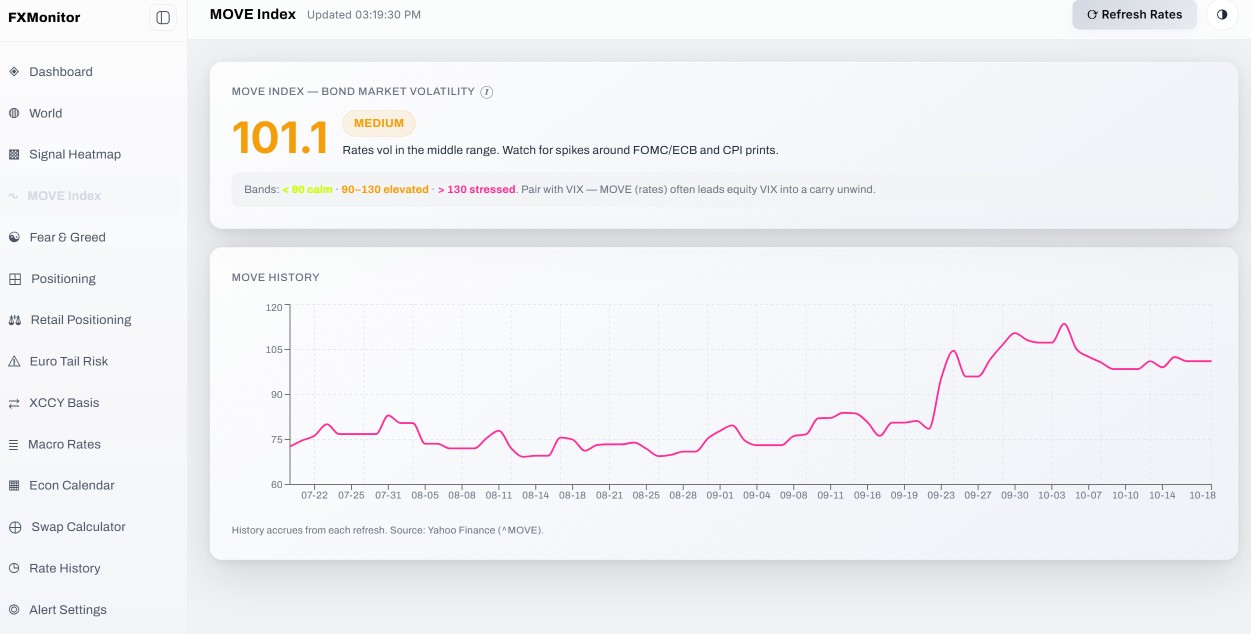Click the '< 90 calm' band label

(307, 189)
